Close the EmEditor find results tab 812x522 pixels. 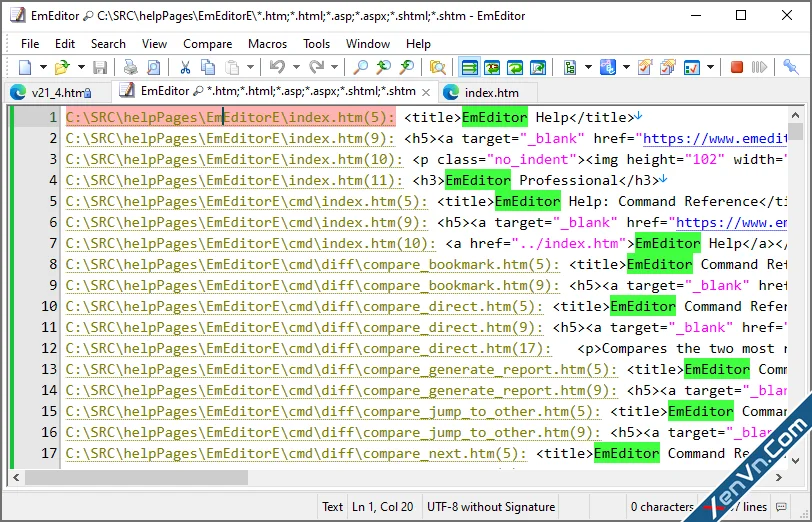[x=426, y=92]
